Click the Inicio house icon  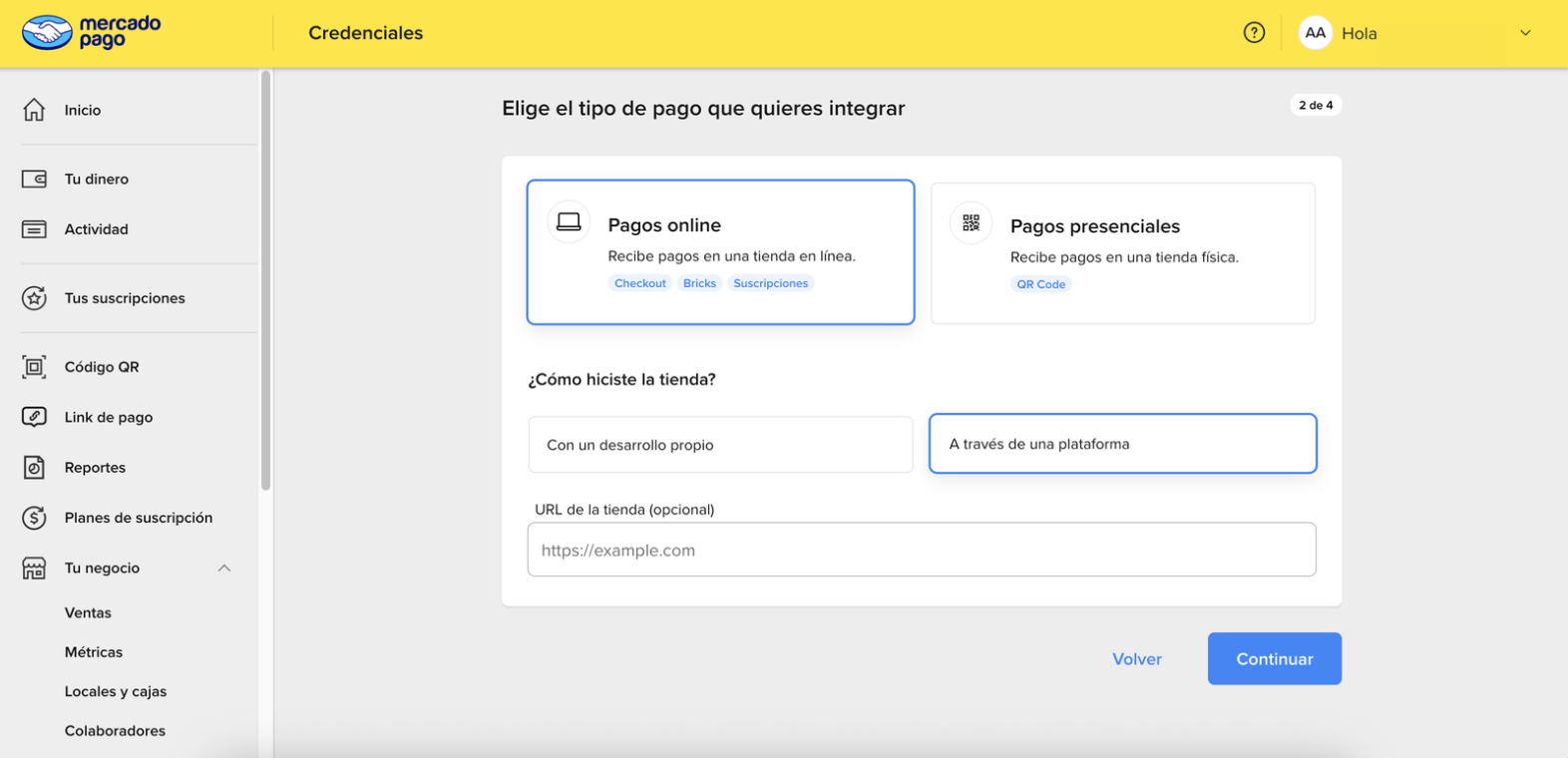pyautogui.click(x=34, y=110)
